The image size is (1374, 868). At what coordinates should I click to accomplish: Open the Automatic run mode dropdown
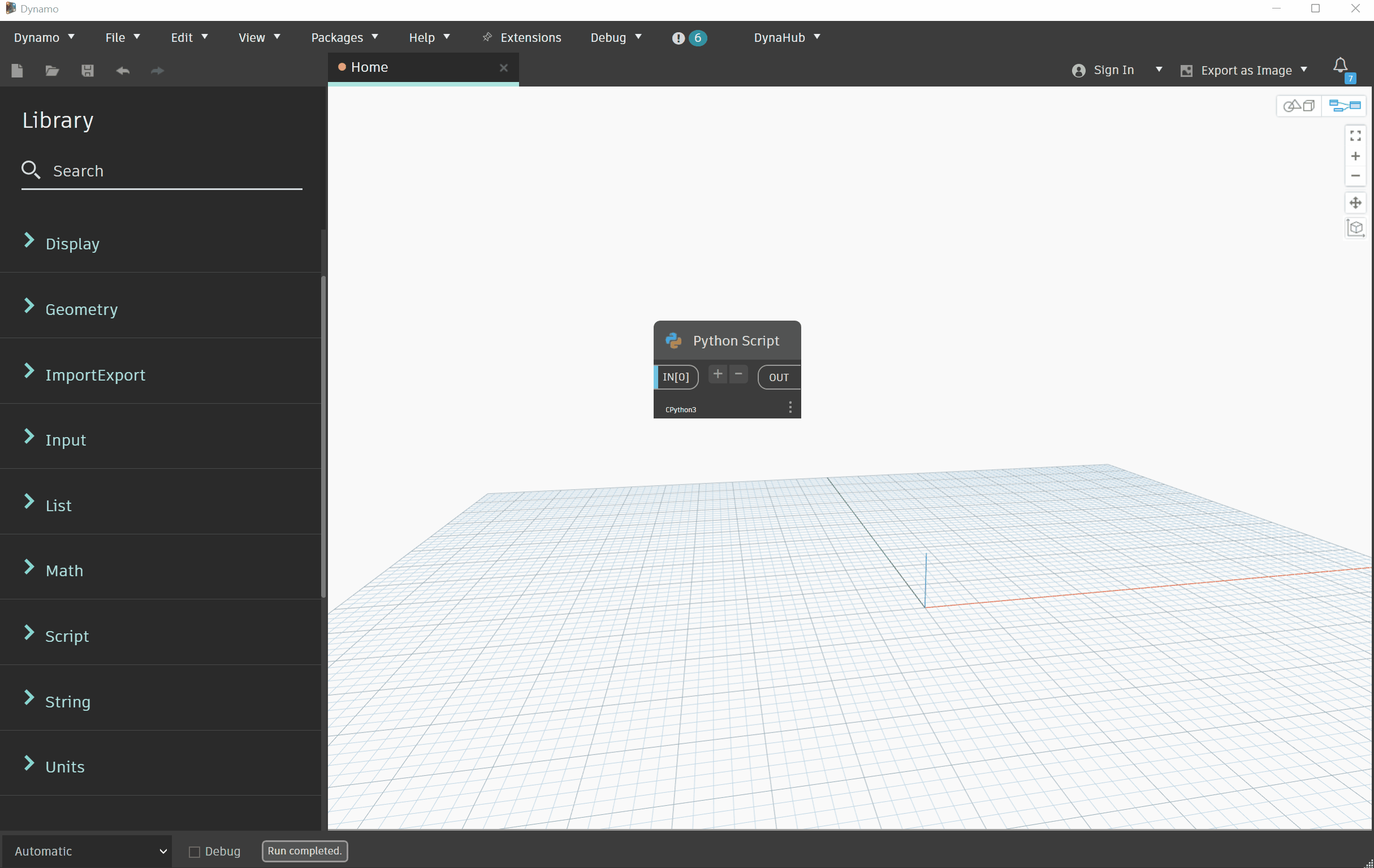87,851
